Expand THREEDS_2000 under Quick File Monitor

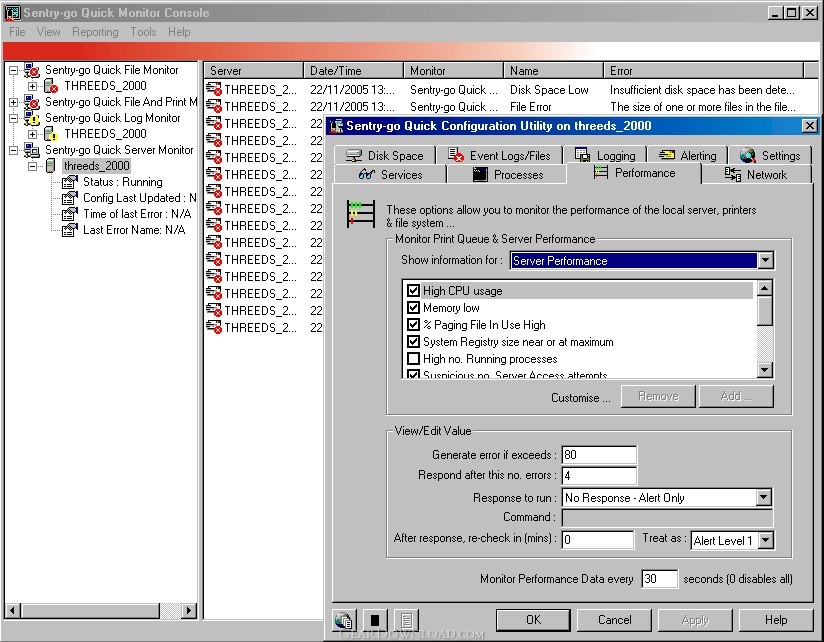tap(33, 86)
